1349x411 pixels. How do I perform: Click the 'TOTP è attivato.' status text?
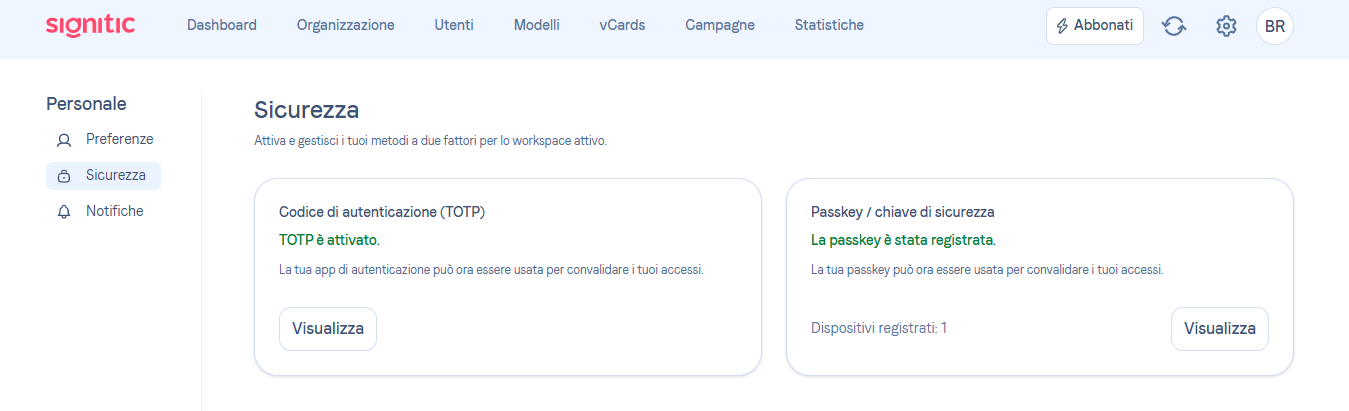pos(330,240)
